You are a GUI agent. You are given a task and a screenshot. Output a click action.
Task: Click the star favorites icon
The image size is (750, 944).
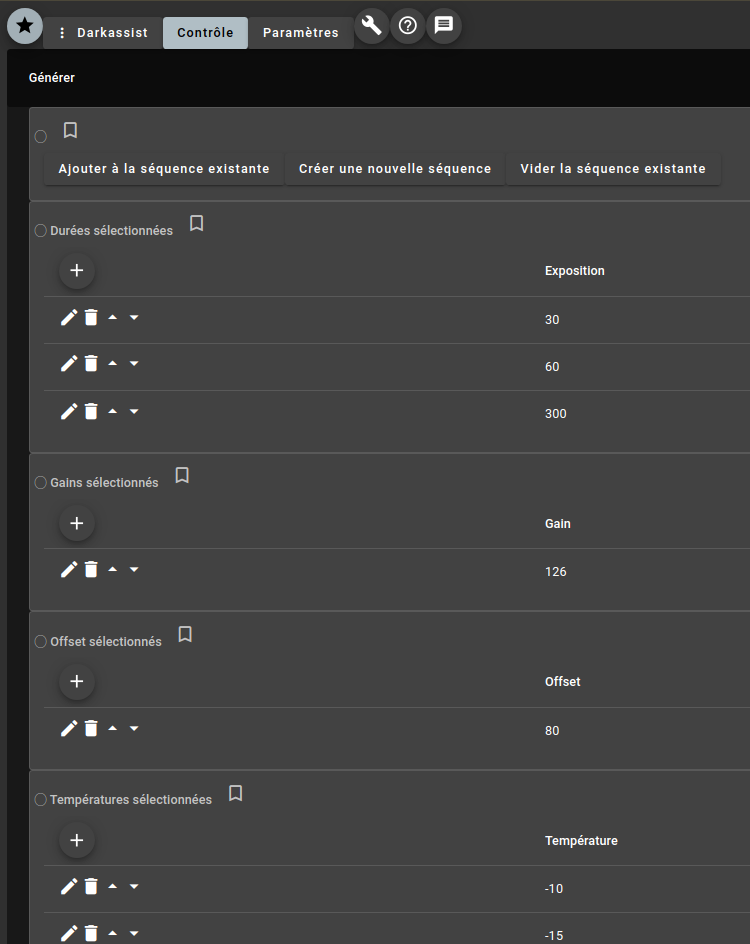tap(25, 25)
